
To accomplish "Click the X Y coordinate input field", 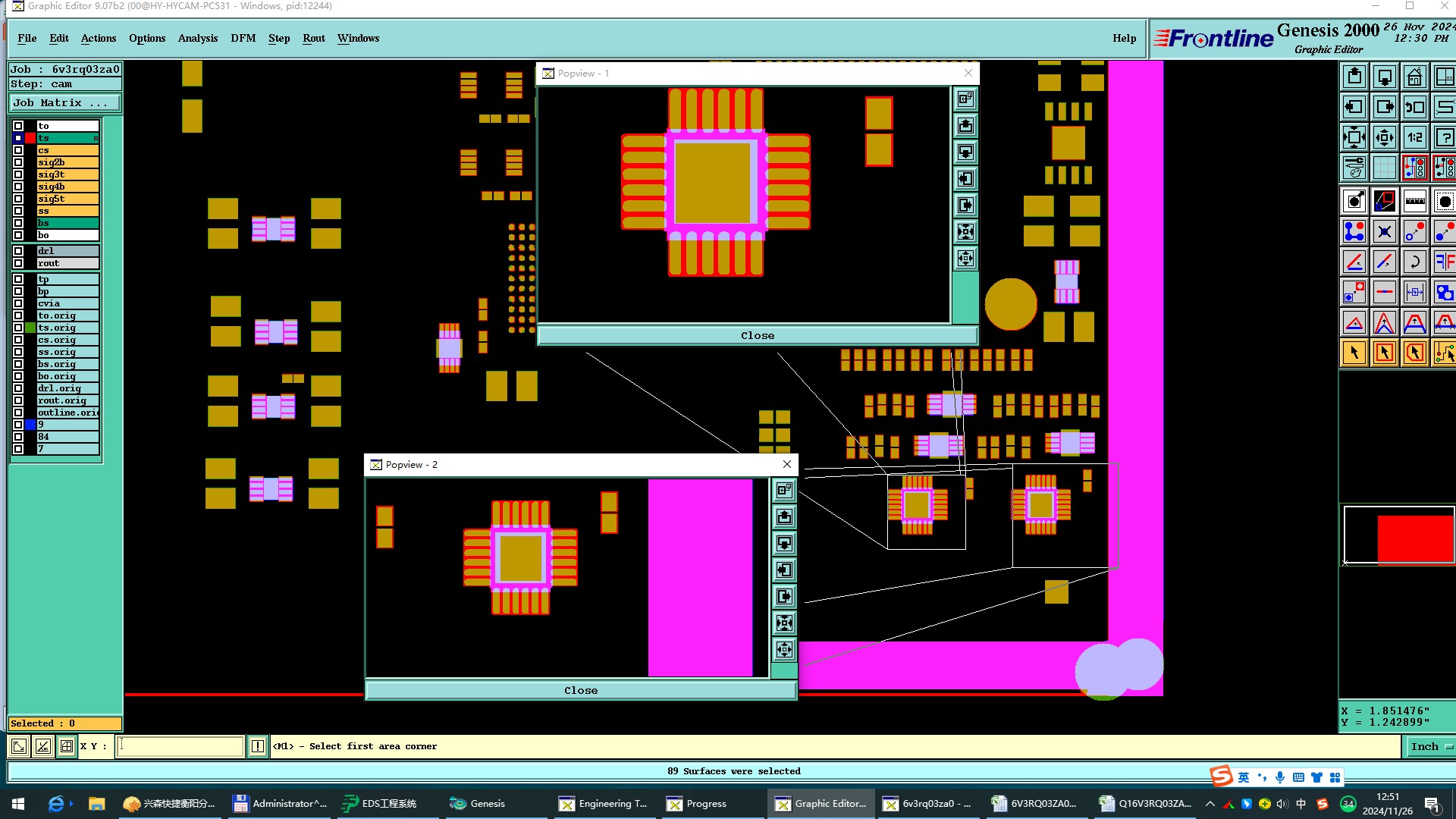I will tap(181, 746).
